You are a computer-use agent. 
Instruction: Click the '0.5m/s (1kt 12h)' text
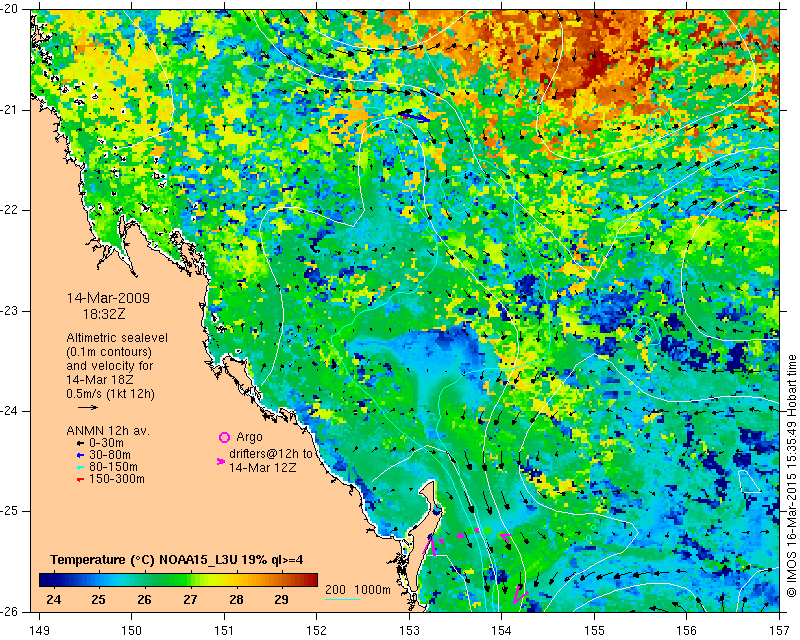click(x=110, y=394)
